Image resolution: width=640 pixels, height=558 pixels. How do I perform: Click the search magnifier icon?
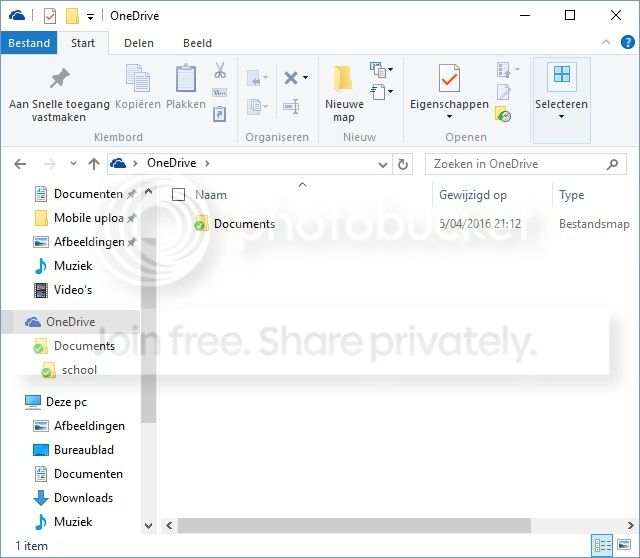pos(612,164)
